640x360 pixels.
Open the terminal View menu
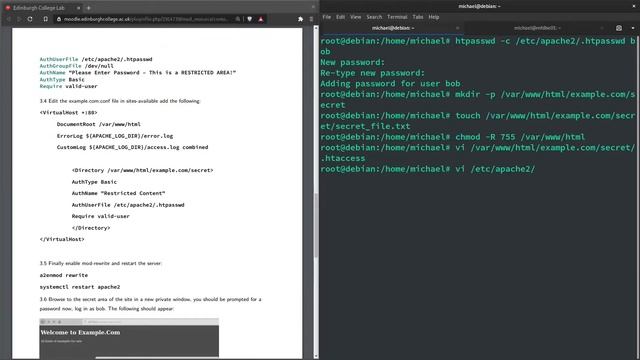(356, 17)
